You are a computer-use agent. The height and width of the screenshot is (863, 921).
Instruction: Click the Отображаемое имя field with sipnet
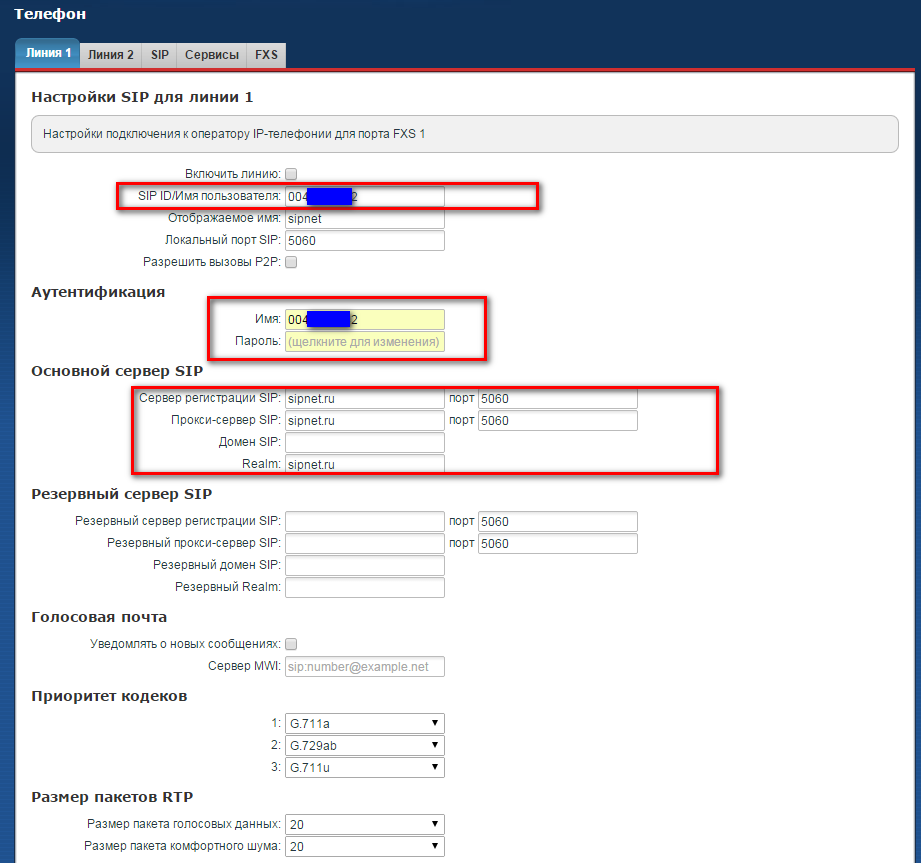click(364, 218)
